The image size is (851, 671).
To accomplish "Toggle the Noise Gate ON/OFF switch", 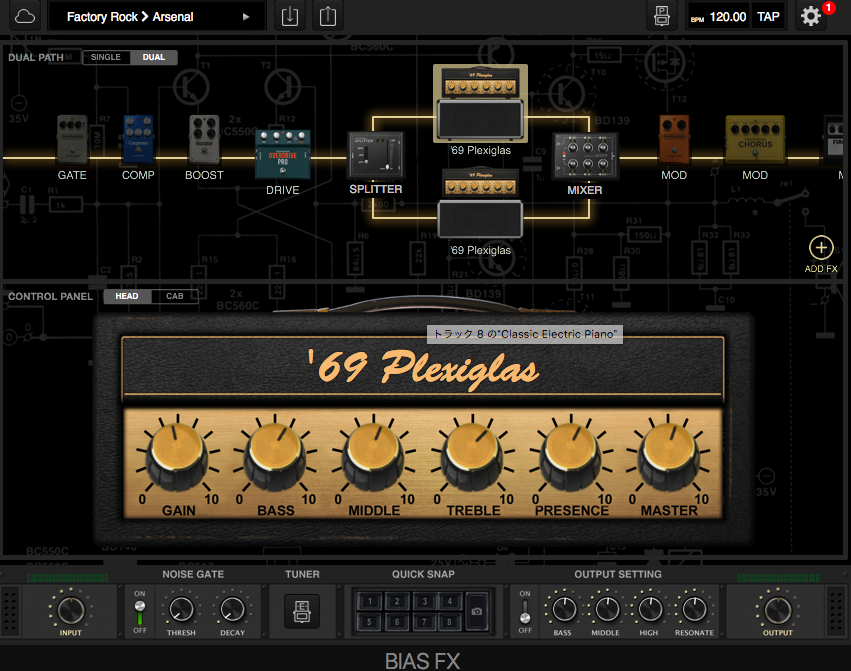I will 139,612.
